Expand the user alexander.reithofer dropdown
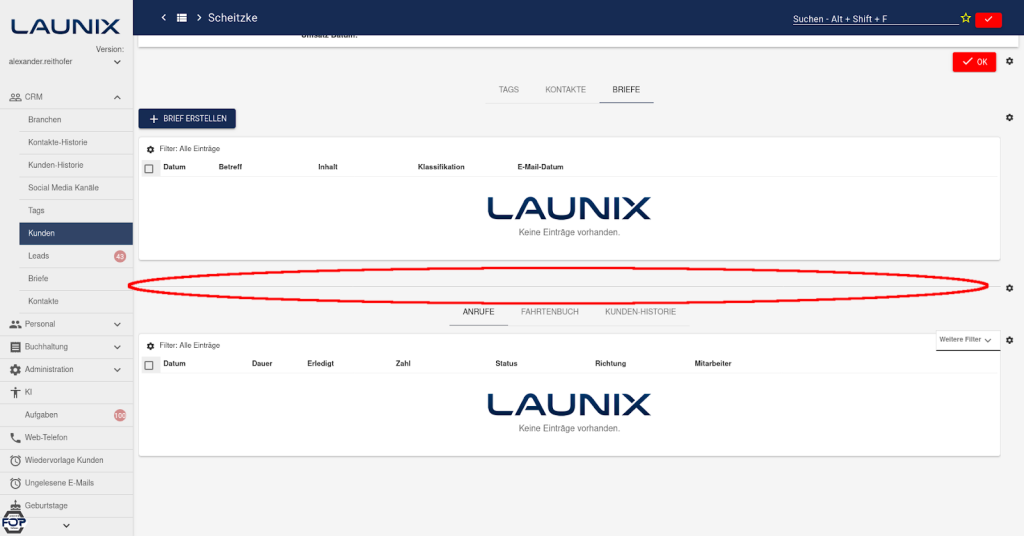This screenshot has height=536, width=1024. coord(117,62)
